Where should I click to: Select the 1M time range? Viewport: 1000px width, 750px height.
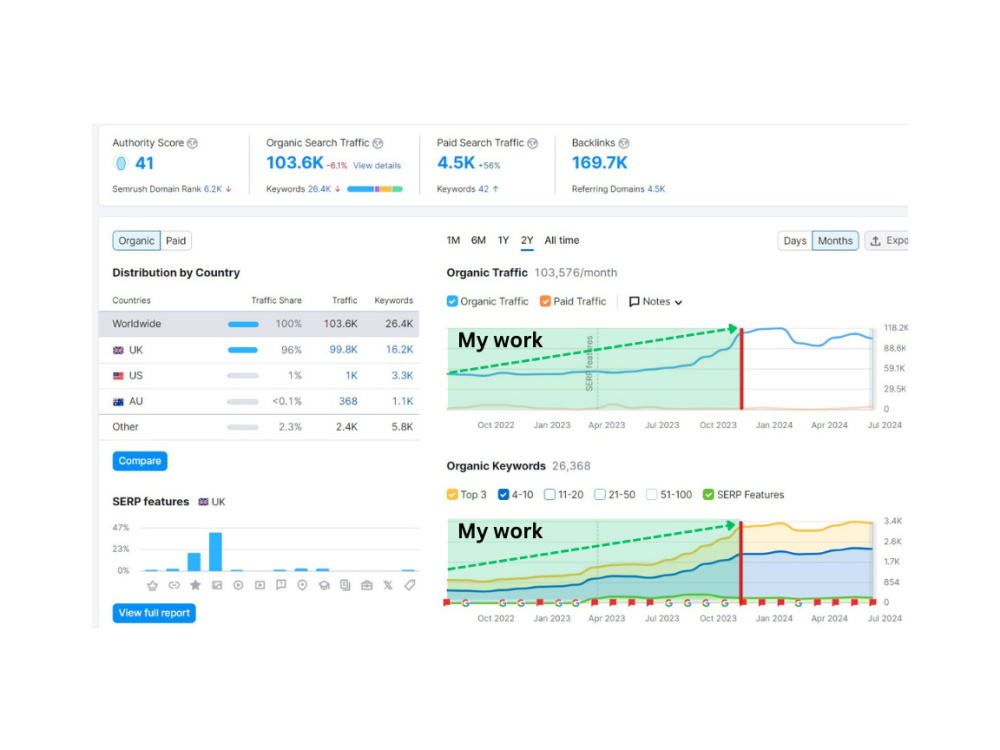[453, 240]
